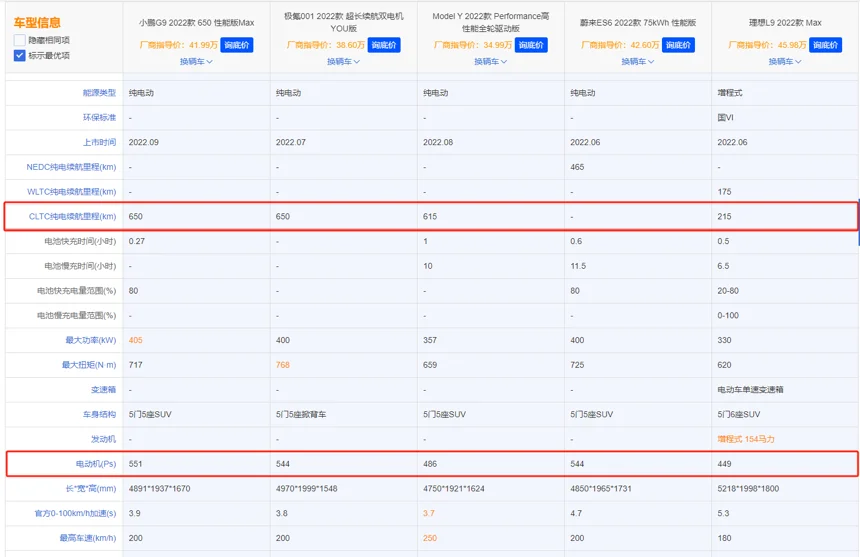Click the 电池慢充电量范围(%) label

click(76, 315)
